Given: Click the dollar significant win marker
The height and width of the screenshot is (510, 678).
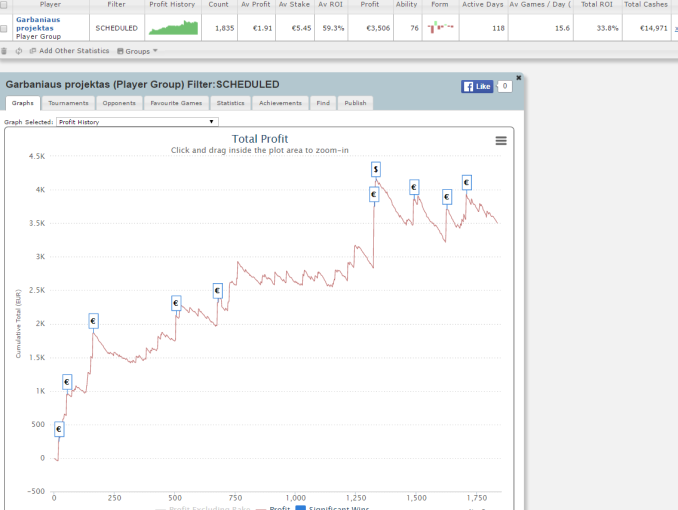Looking at the screenshot, I should [x=375, y=169].
